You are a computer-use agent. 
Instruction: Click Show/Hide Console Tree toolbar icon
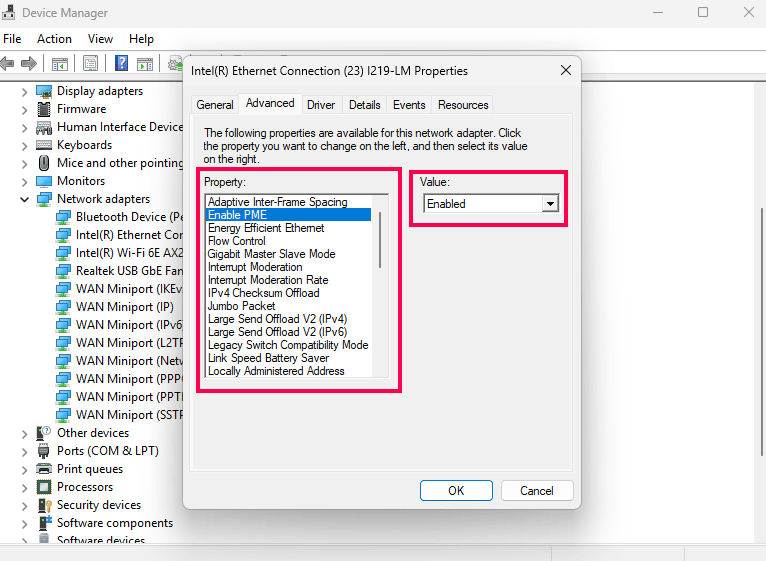pyautogui.click(x=60, y=63)
